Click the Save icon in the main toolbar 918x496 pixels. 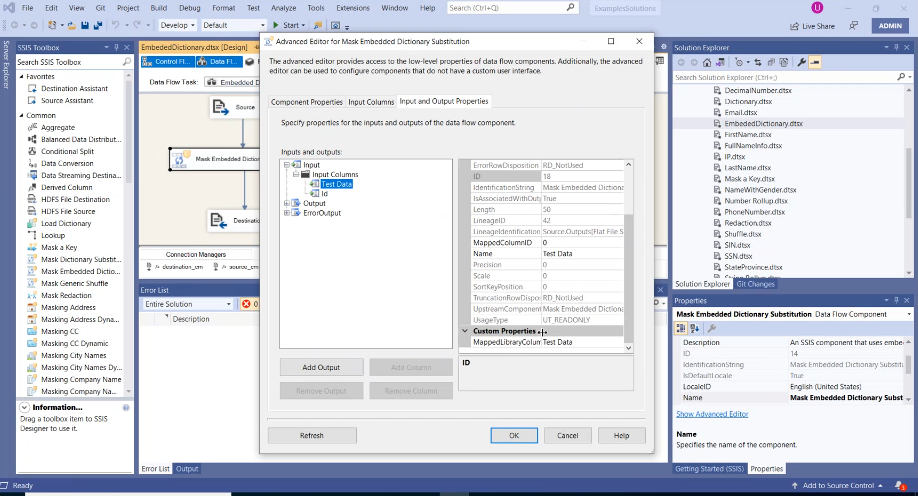click(x=85, y=25)
